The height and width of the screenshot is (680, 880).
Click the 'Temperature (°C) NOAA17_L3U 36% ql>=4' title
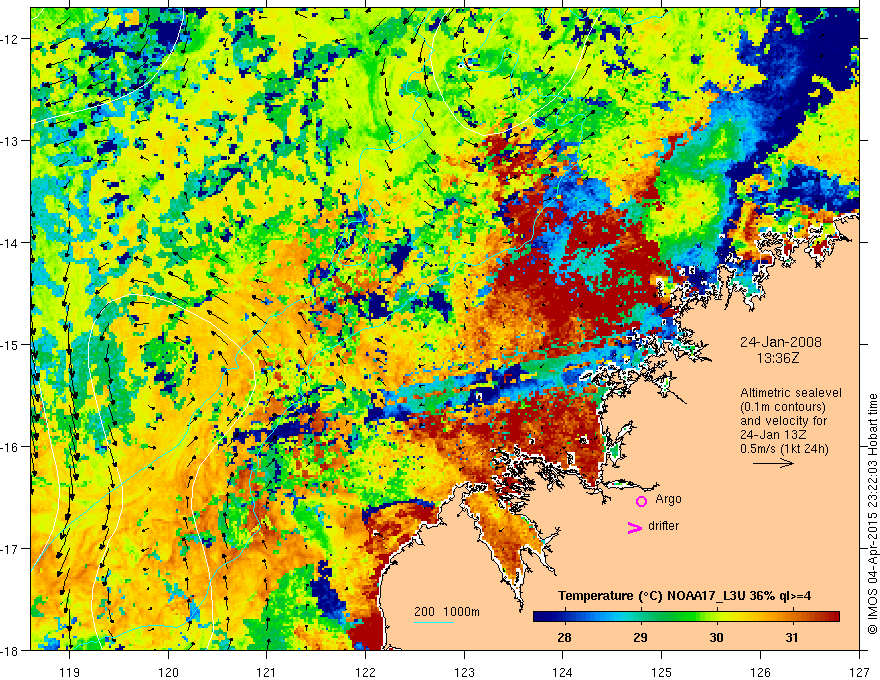coord(684,595)
